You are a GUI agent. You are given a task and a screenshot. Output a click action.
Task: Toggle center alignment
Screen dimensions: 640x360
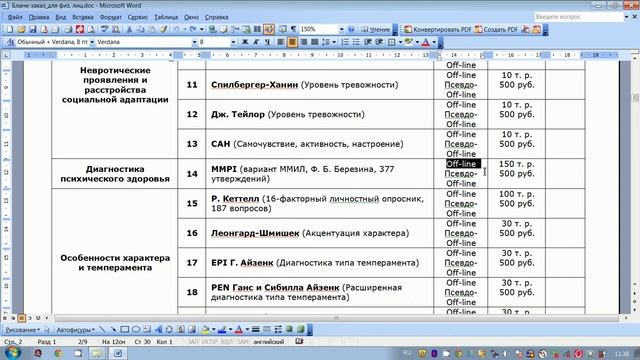tap(292, 42)
